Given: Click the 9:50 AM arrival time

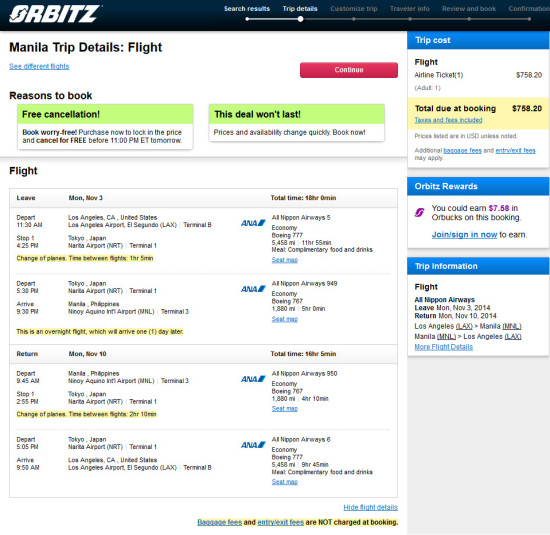Looking at the screenshot, I should (x=28, y=468).
